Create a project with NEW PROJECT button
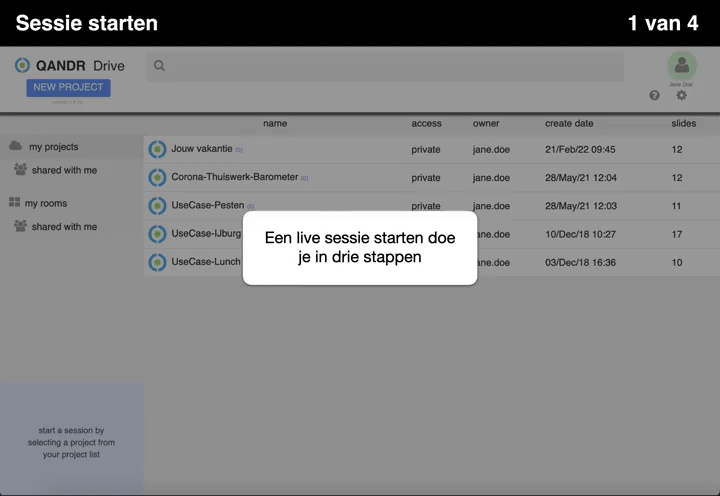Viewport: 720px width, 496px height. (x=68, y=87)
